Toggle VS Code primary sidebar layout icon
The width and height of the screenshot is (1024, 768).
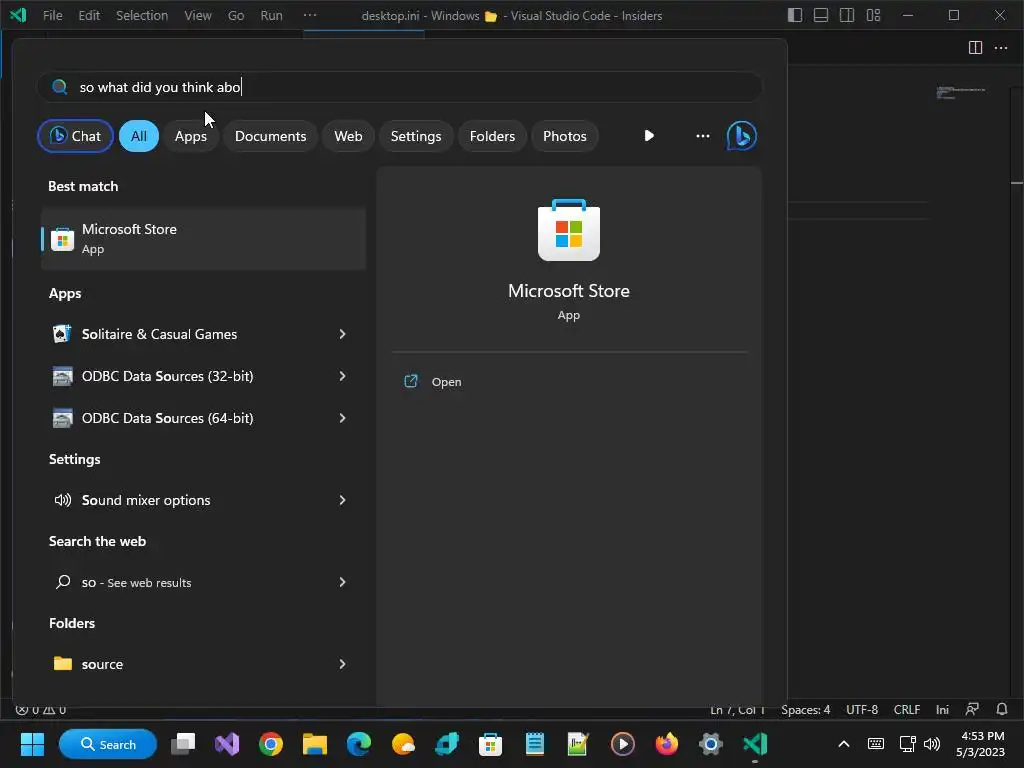[x=795, y=15]
